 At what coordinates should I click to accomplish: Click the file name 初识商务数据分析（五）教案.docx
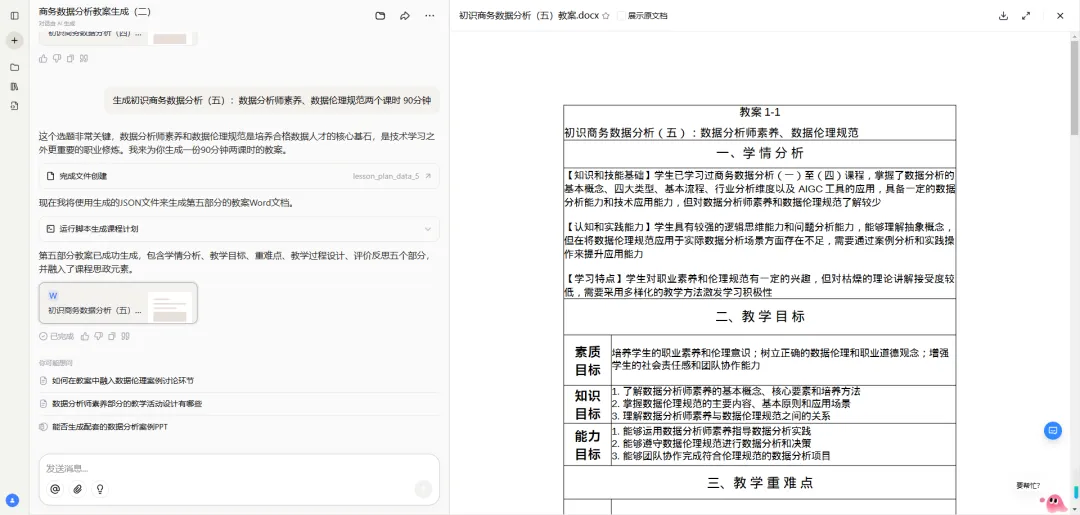pos(529,16)
